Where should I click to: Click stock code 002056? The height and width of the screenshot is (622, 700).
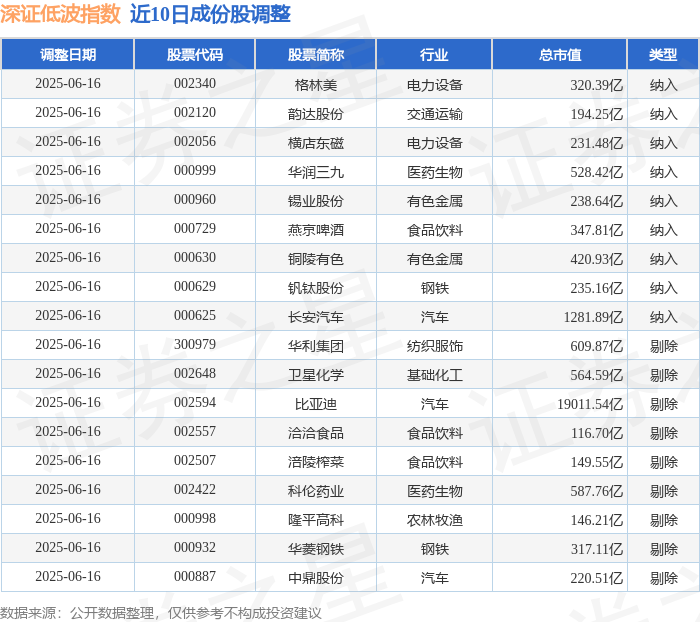(195, 142)
